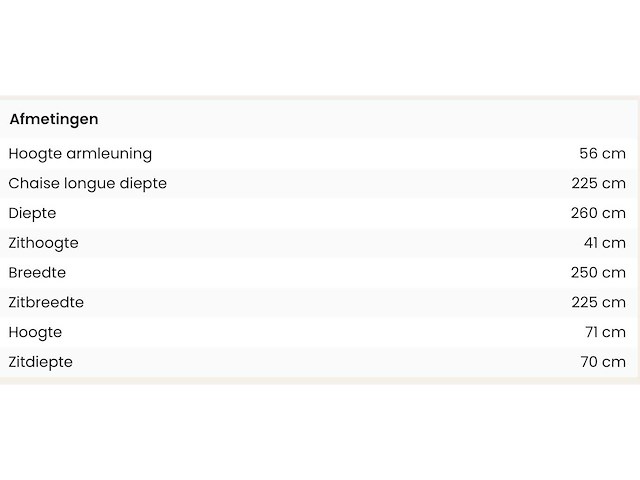Click the Zitdiepte label
Image resolution: width=640 pixels, height=480 pixels.
pyautogui.click(x=41, y=362)
